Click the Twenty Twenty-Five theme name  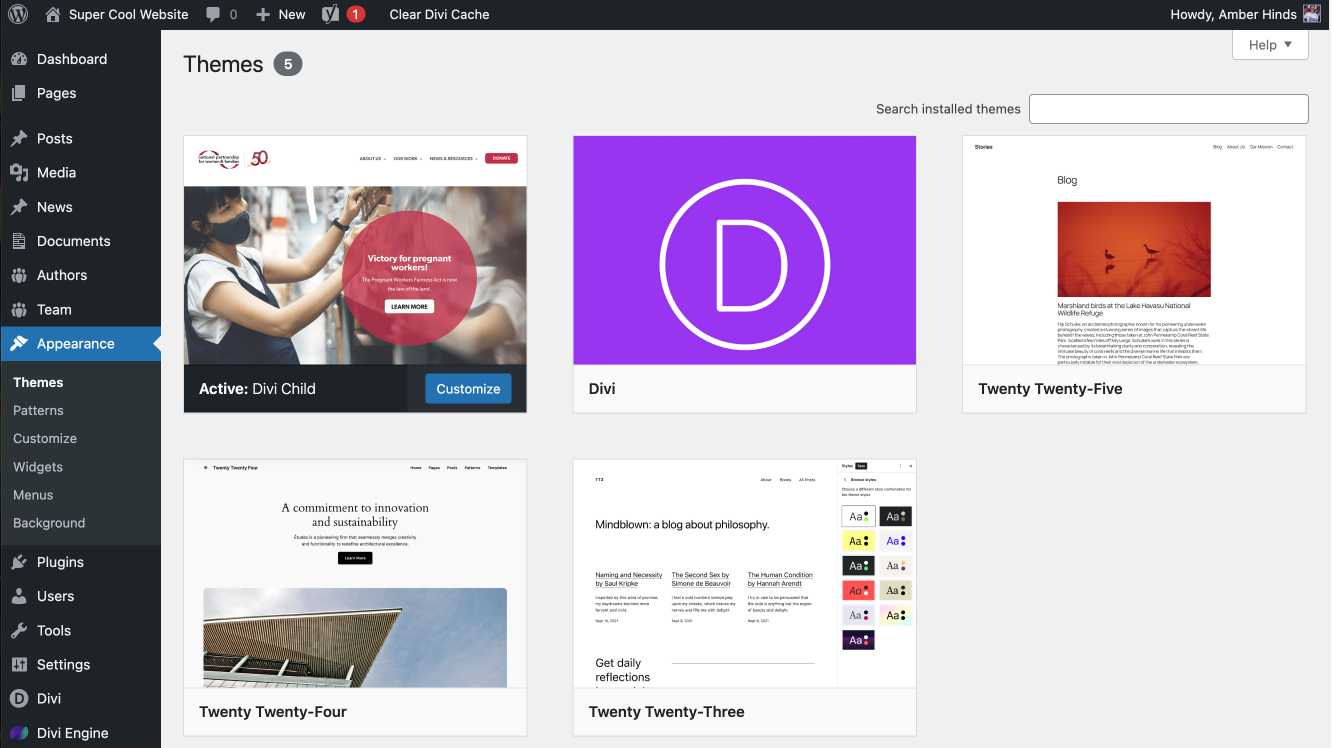(1050, 389)
